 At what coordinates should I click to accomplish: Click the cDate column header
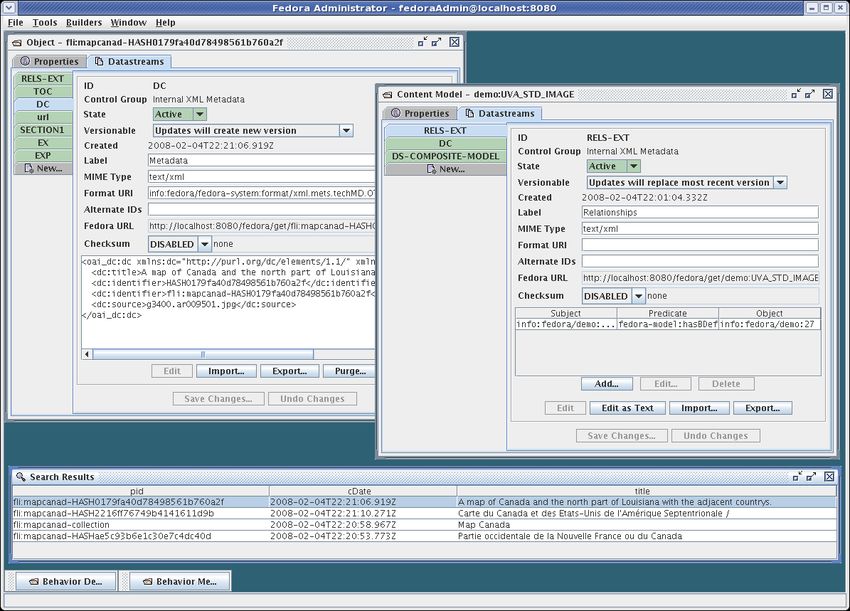(x=363, y=491)
